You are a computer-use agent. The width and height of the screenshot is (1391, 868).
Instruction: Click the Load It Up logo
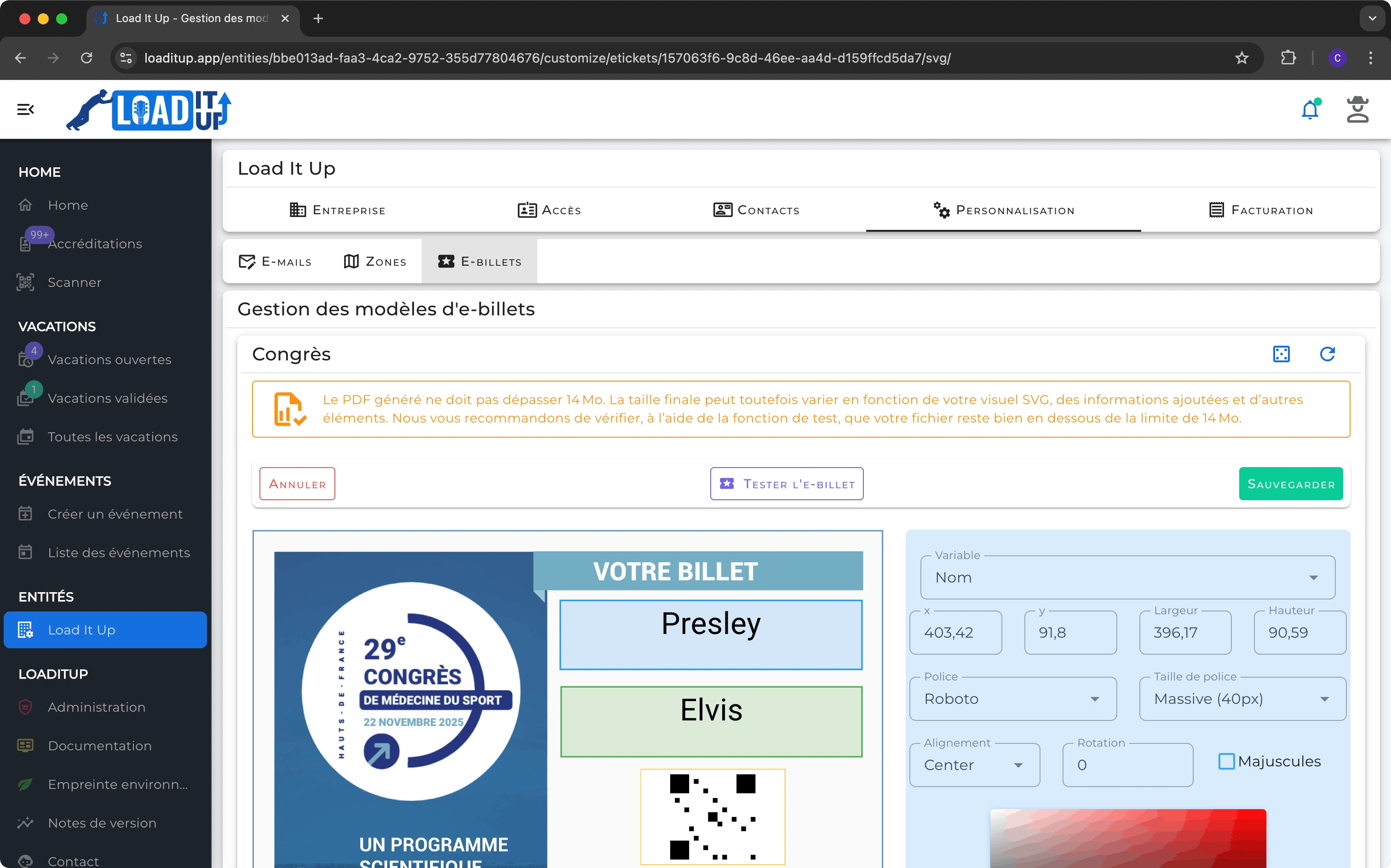point(149,109)
